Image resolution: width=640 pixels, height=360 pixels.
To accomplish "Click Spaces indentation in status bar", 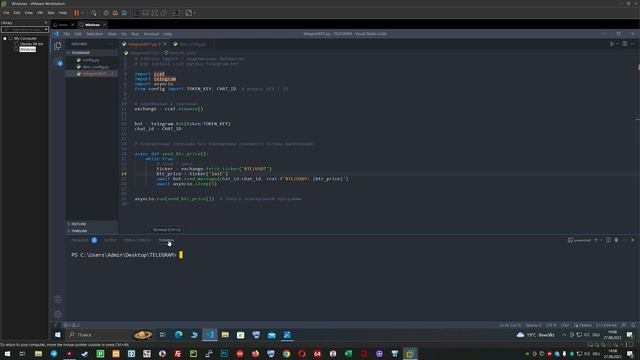I will [533, 325].
